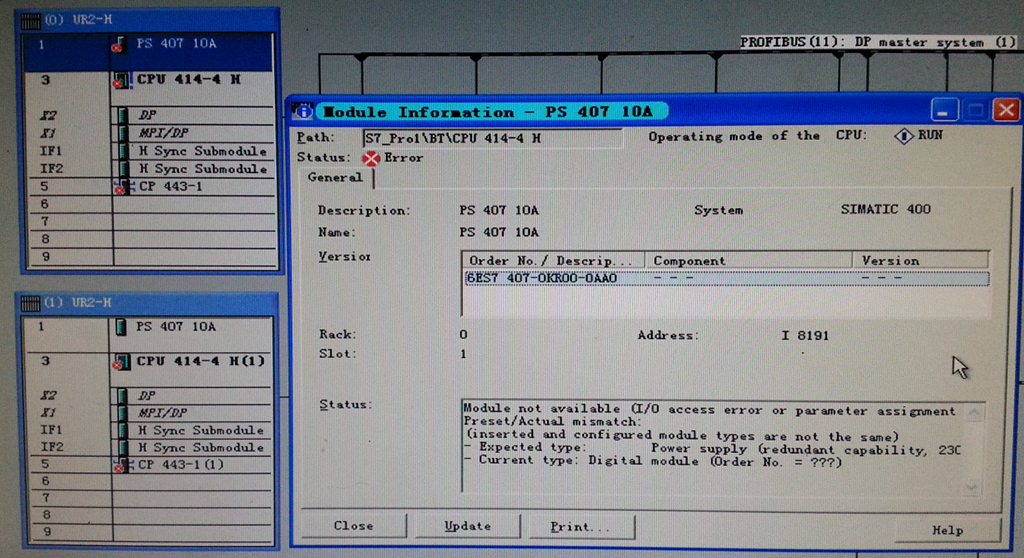
Task: Select empty slot 9 in rack 1
Action: pyautogui.click(x=149, y=533)
